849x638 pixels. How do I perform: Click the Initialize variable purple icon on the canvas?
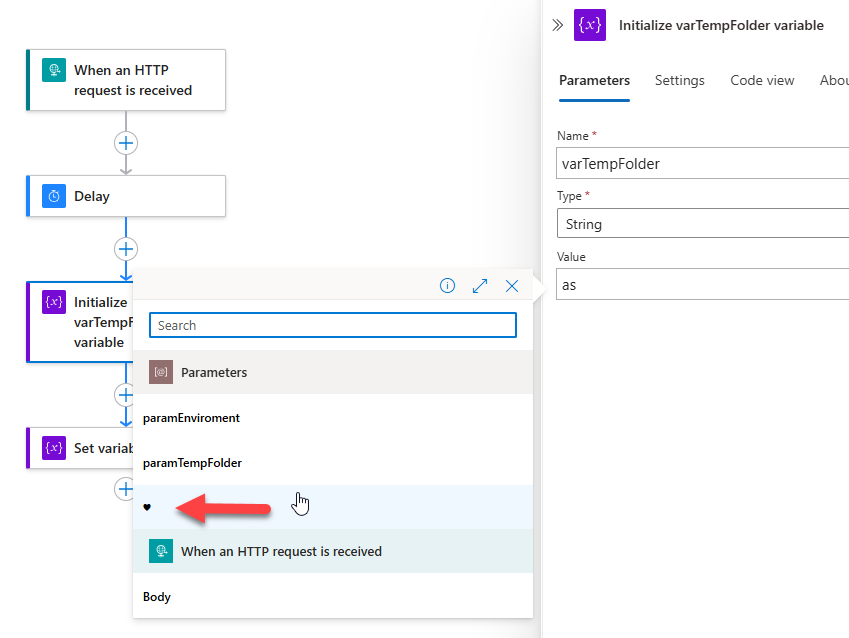(x=54, y=302)
